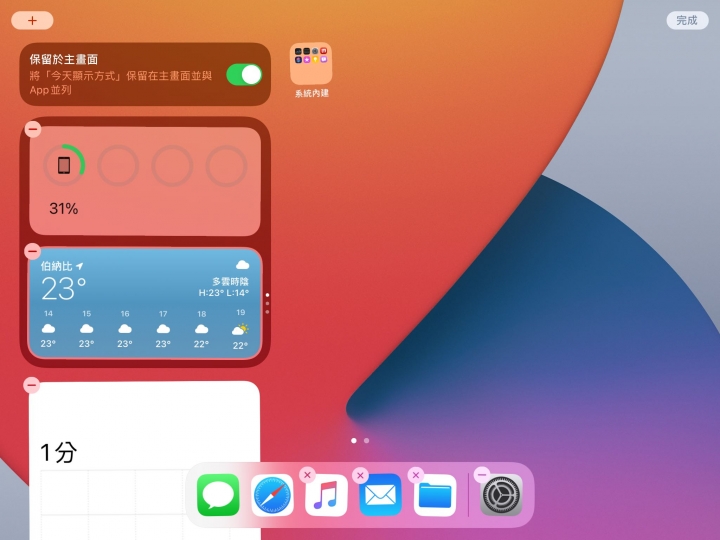Remove the 1分 widget with minus badge

pyautogui.click(x=32, y=385)
